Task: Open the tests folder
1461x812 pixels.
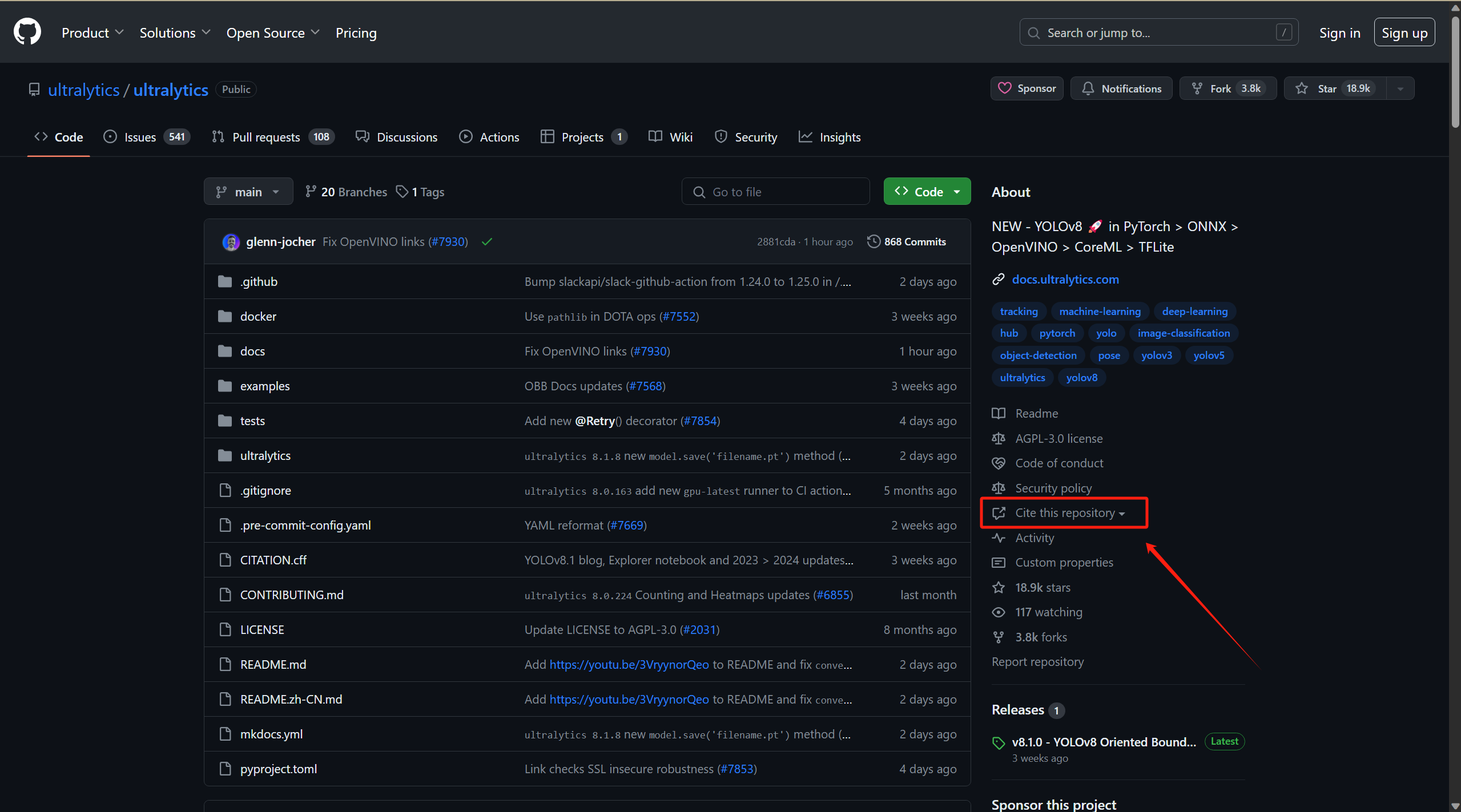Action: (x=252, y=421)
